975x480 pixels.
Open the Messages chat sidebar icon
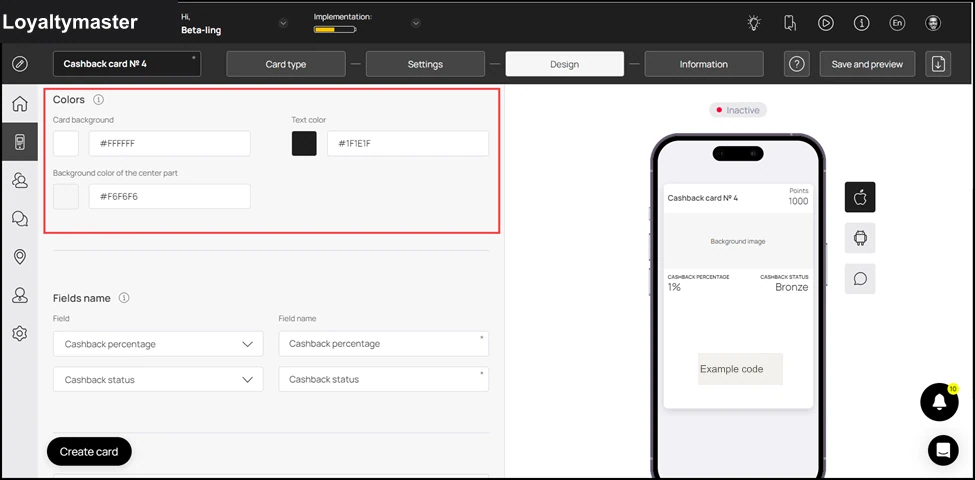point(20,218)
